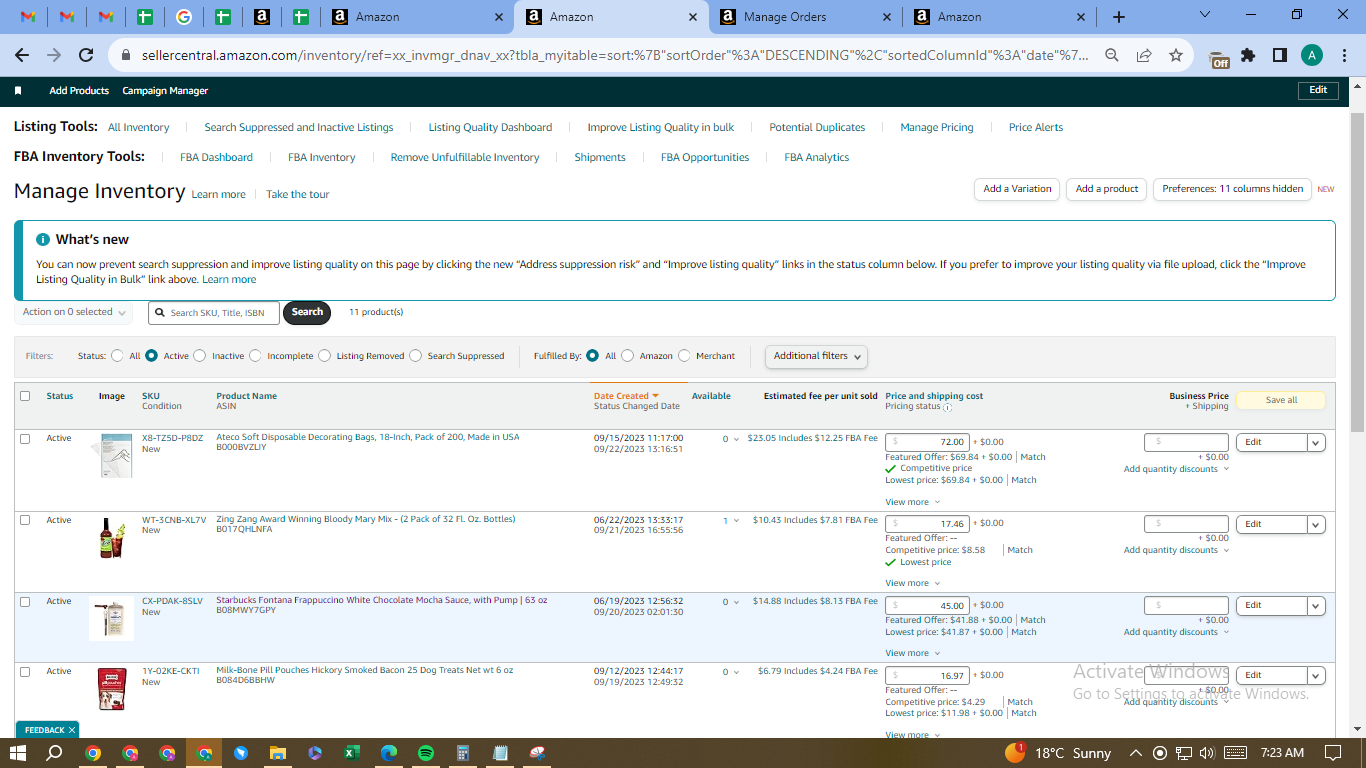Open the zoom magnifier in the address bar
Screen dimensions: 1366x768
1111,56
